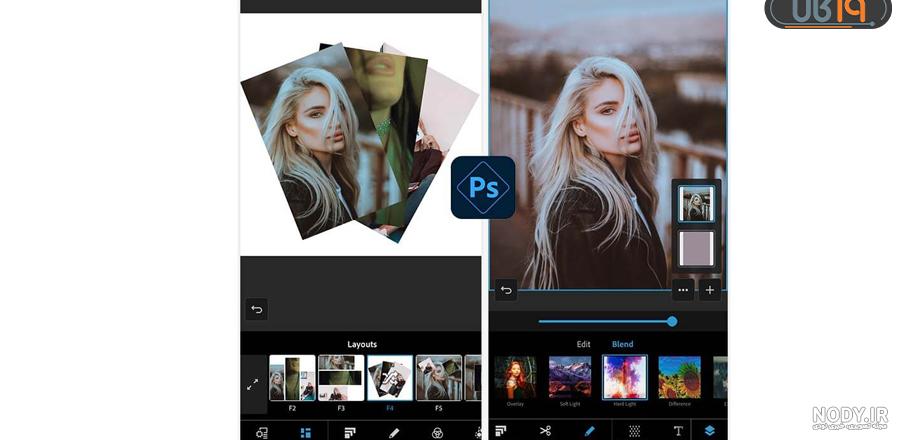Choose the Difference blend mode thumbnail
Screen dimensions: 900x440
[x=680, y=377]
